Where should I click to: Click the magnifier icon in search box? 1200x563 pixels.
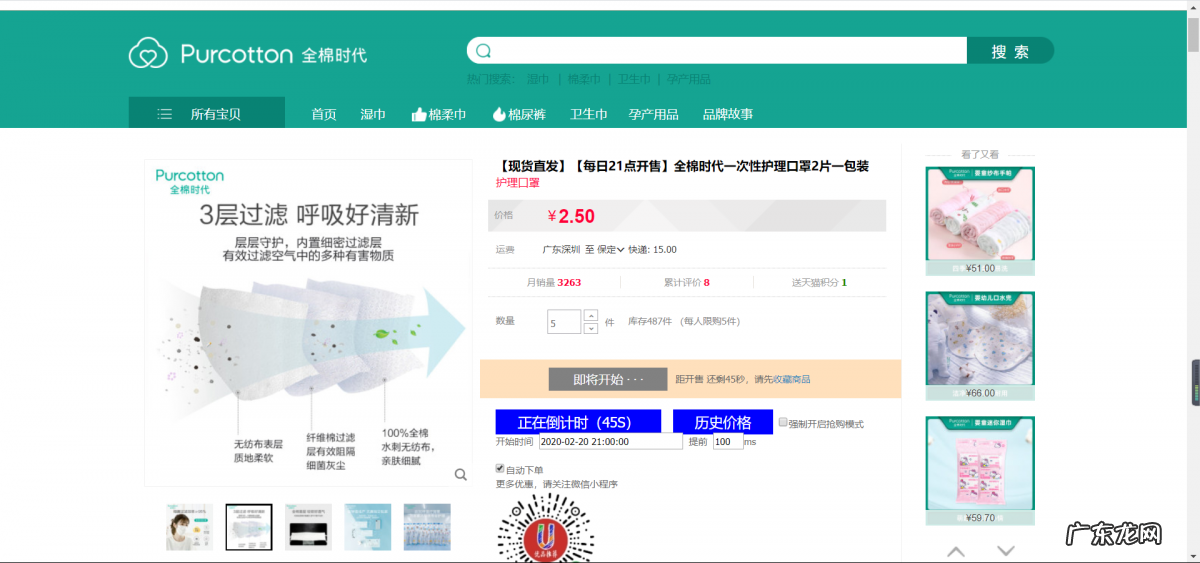click(484, 51)
